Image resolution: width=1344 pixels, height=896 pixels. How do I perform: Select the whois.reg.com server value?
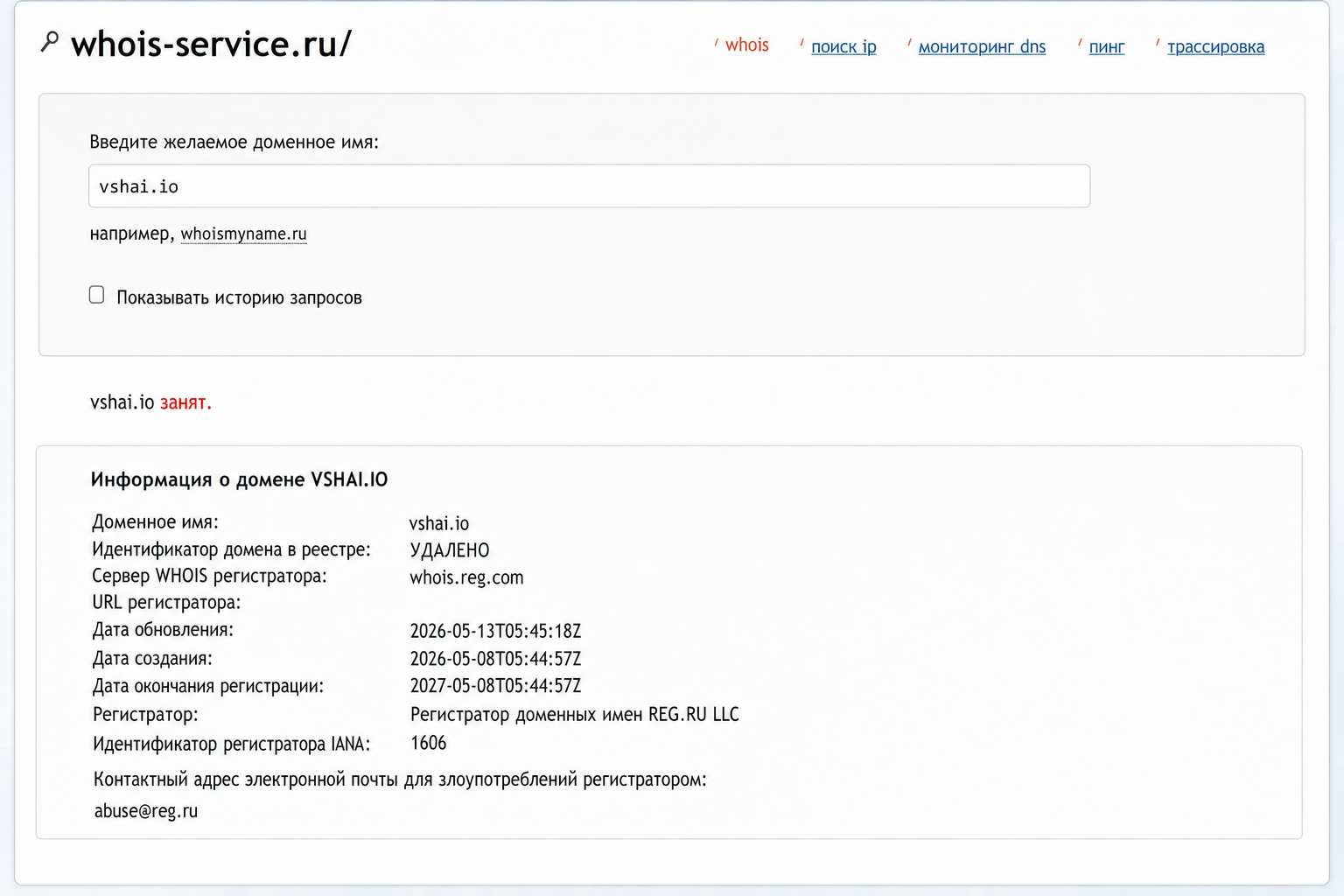466,577
